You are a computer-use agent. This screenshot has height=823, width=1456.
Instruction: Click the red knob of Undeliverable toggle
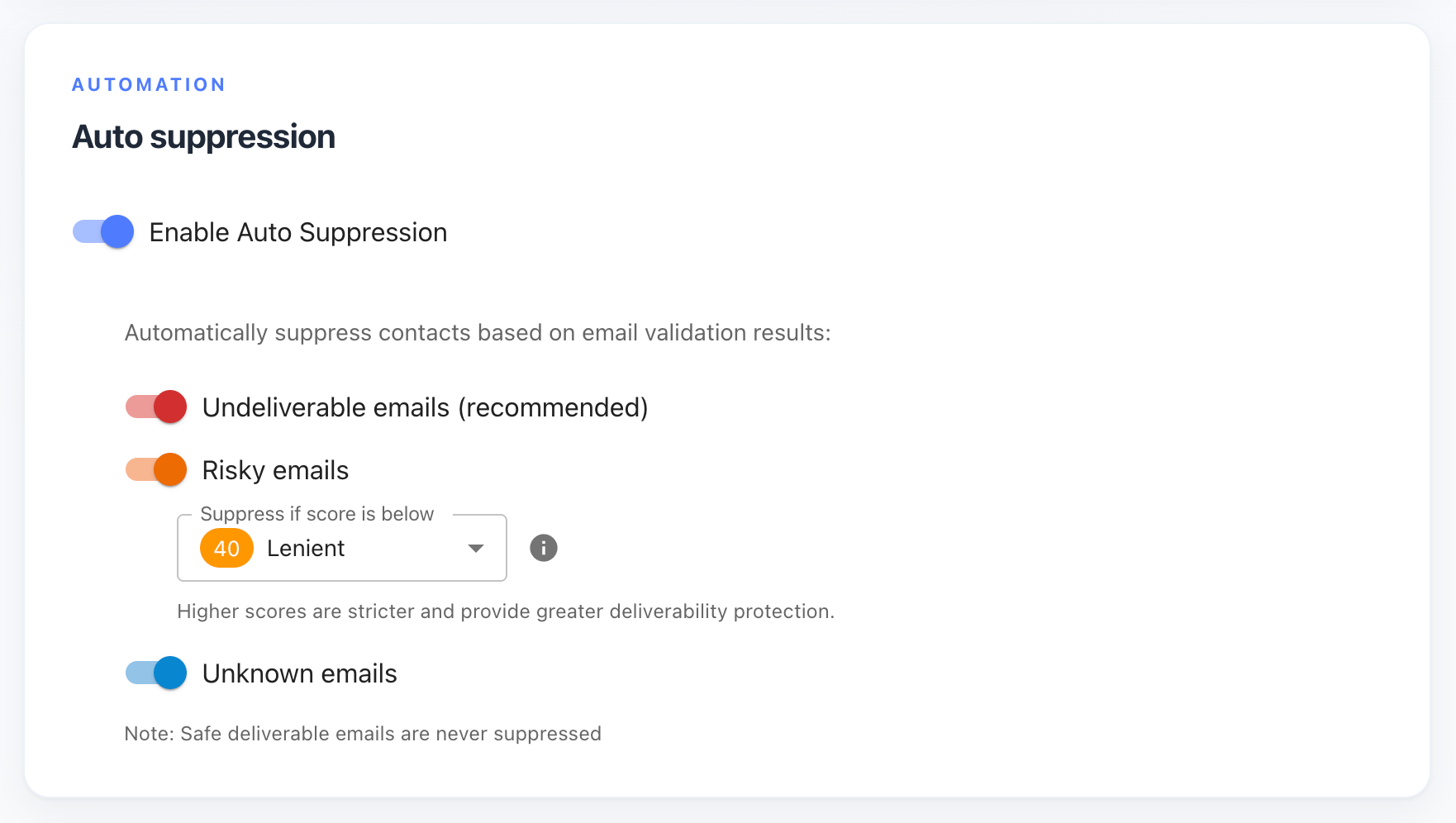pos(170,407)
